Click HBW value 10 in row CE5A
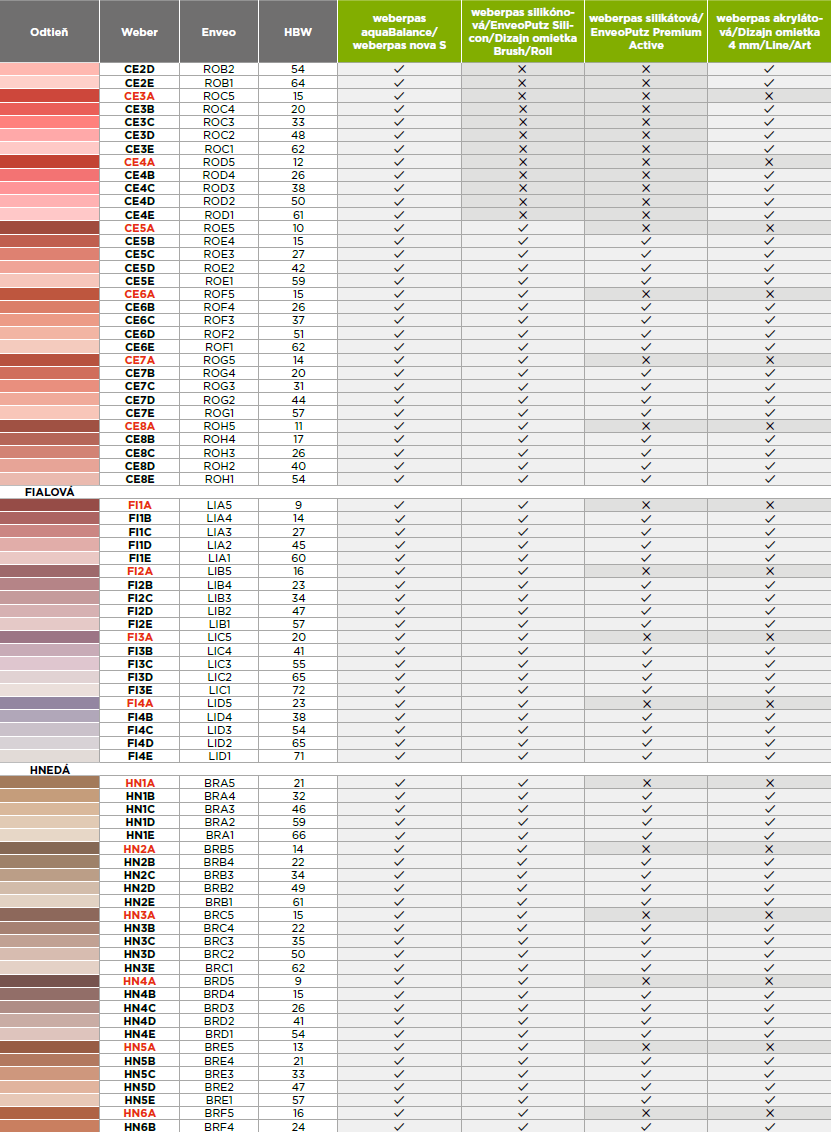This screenshot has height=1132, width=831. [x=298, y=228]
